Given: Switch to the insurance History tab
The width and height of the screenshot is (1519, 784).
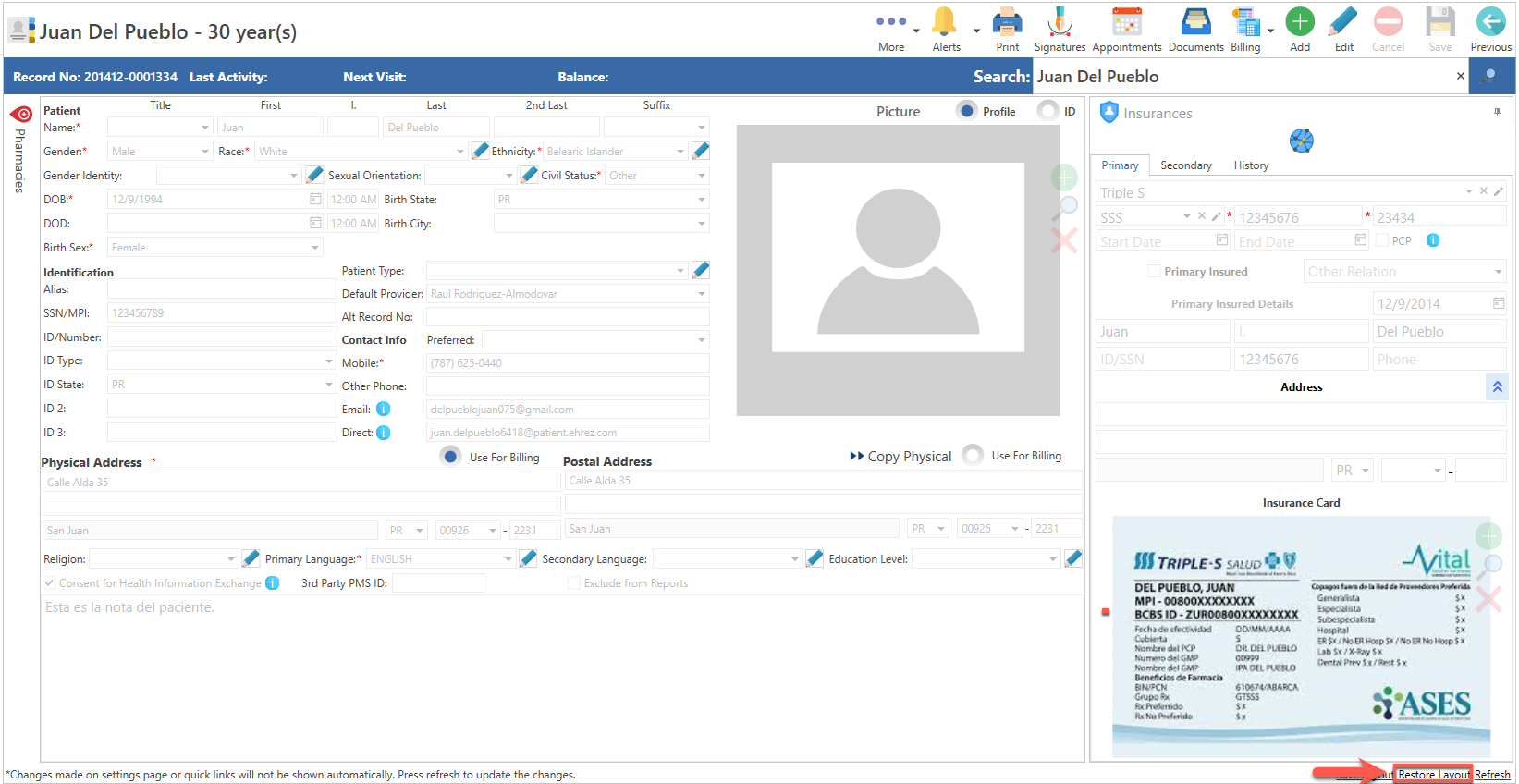Looking at the screenshot, I should point(1251,165).
